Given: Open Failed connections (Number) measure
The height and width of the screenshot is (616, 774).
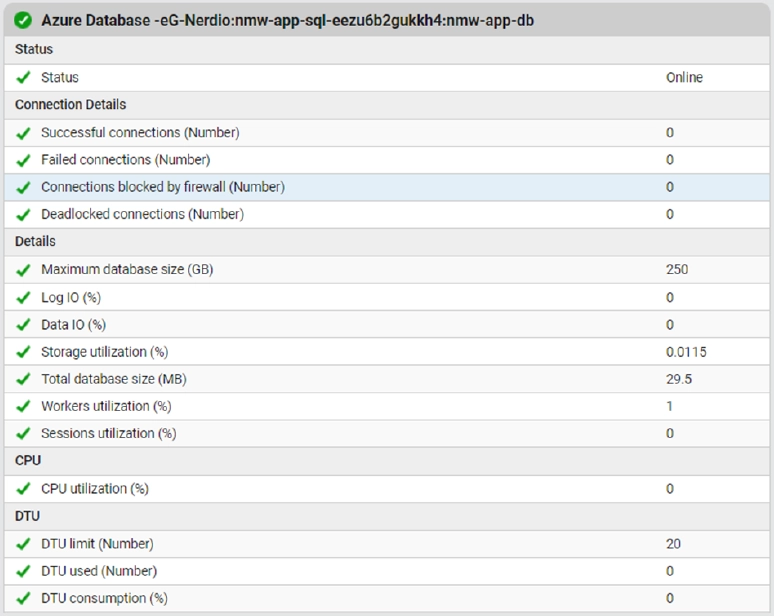Looking at the screenshot, I should [125, 160].
